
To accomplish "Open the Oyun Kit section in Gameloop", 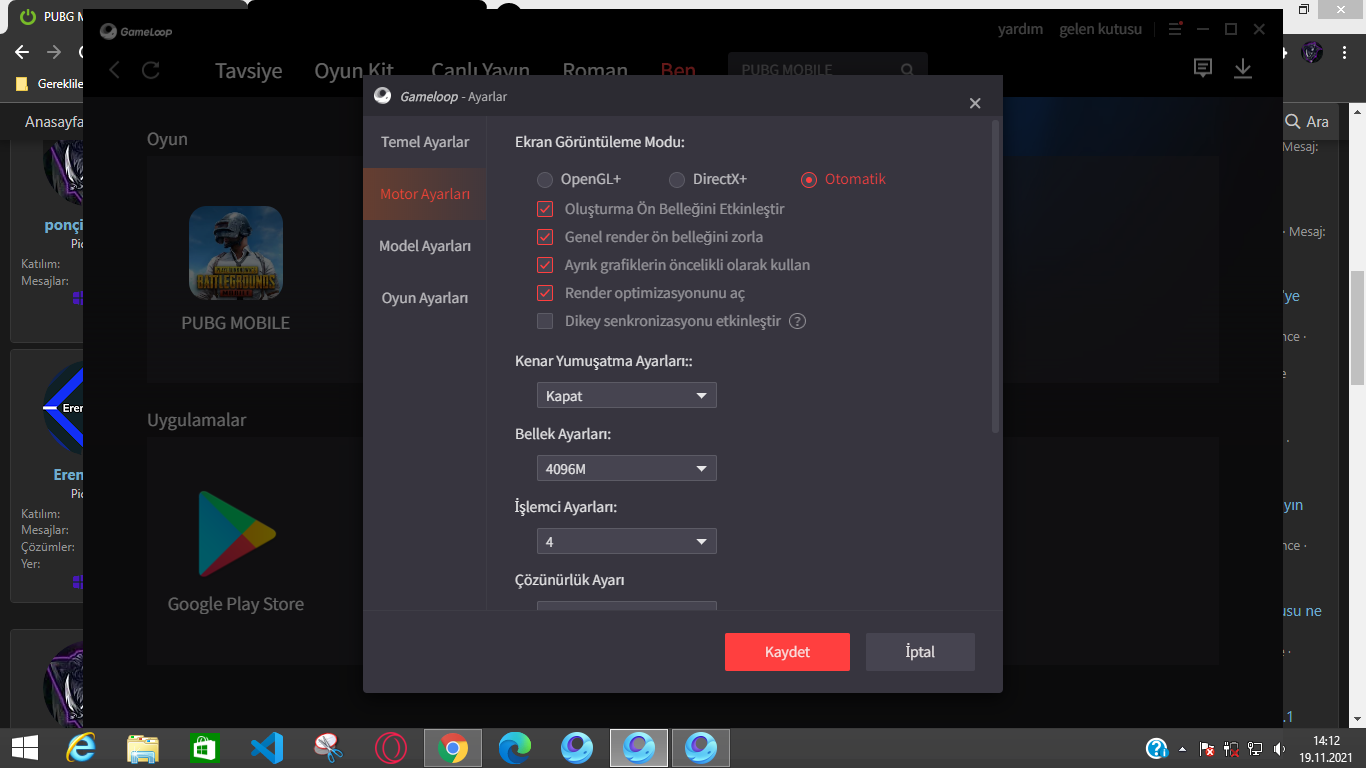I will [x=355, y=71].
